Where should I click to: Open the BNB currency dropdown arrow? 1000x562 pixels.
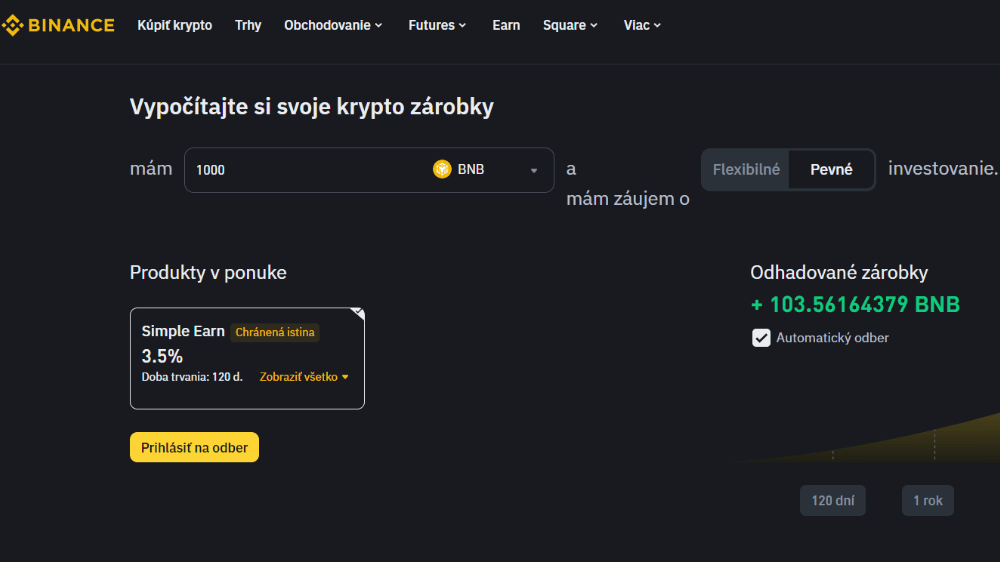point(534,170)
